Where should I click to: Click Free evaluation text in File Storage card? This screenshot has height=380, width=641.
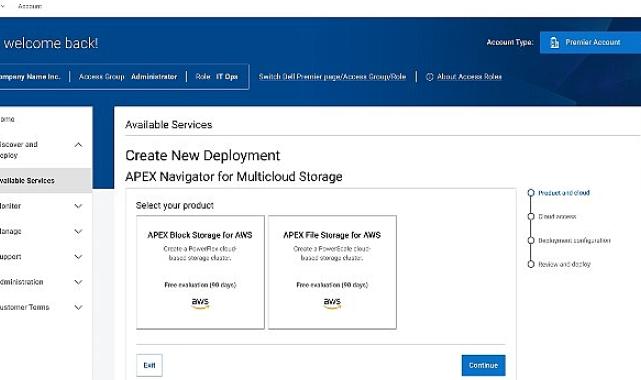click(x=332, y=285)
